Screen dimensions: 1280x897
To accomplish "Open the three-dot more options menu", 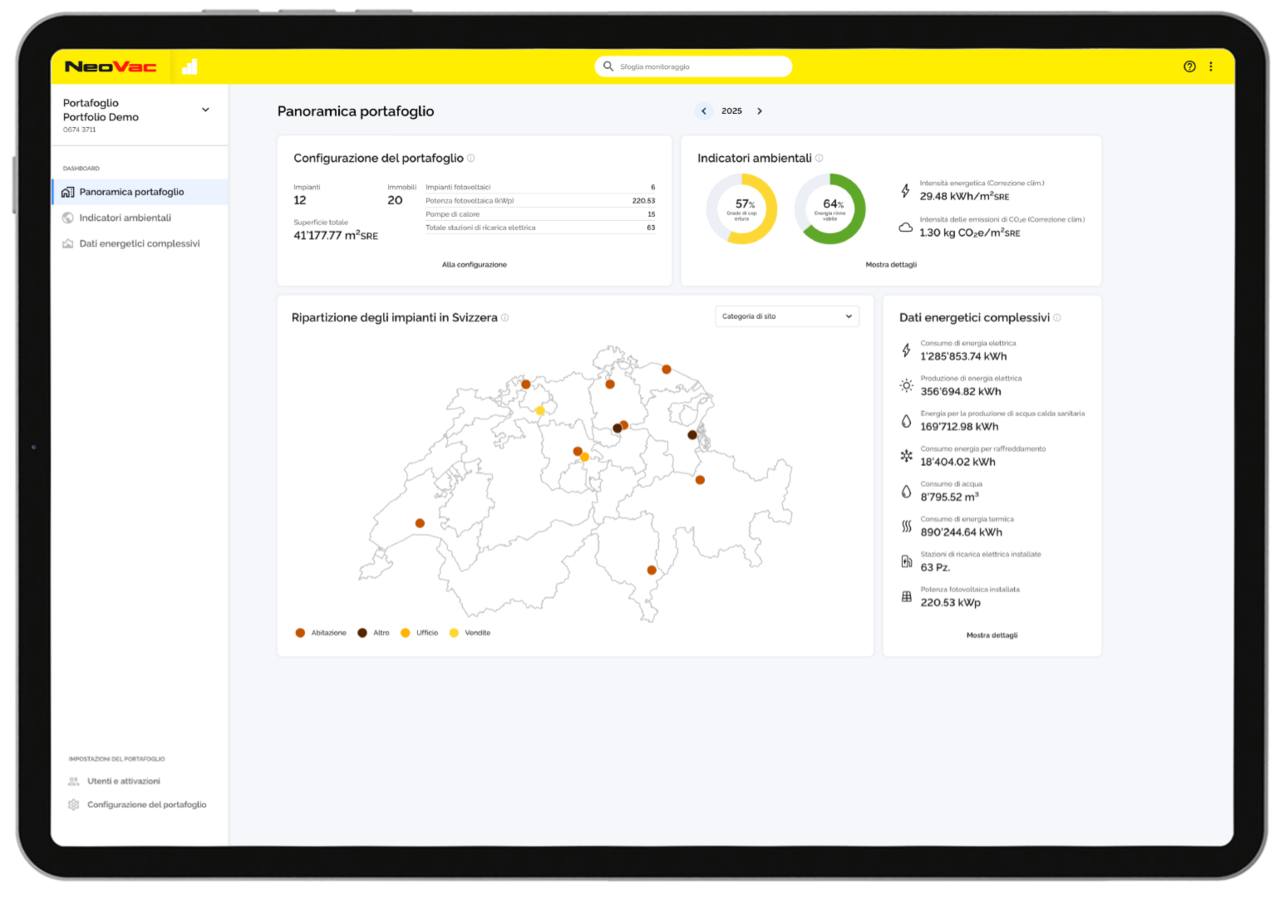I will pyautogui.click(x=1211, y=67).
